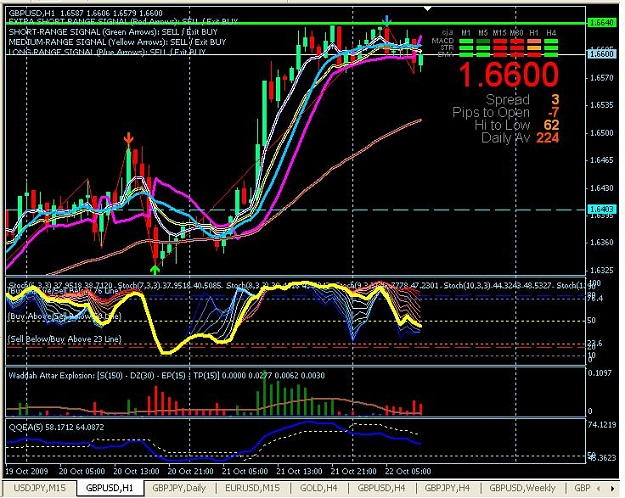625x498 pixels.
Task: Click the STR H1 orange signal block
Action: (x=535, y=48)
